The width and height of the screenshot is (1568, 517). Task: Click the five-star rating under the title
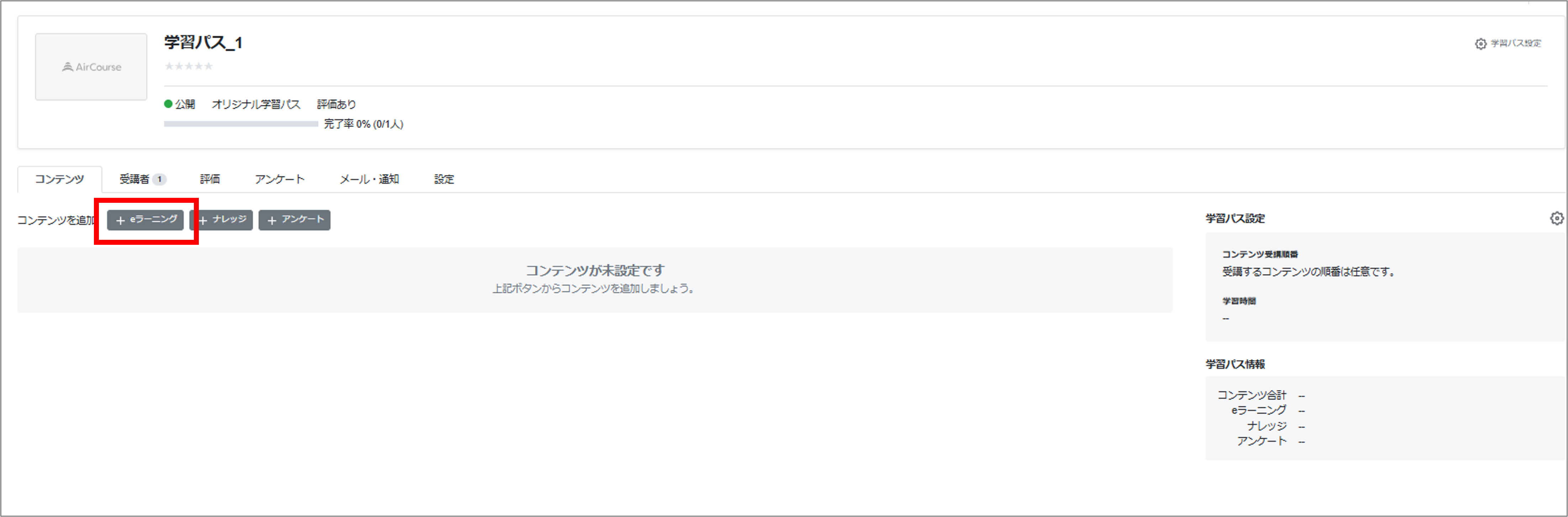click(x=189, y=67)
